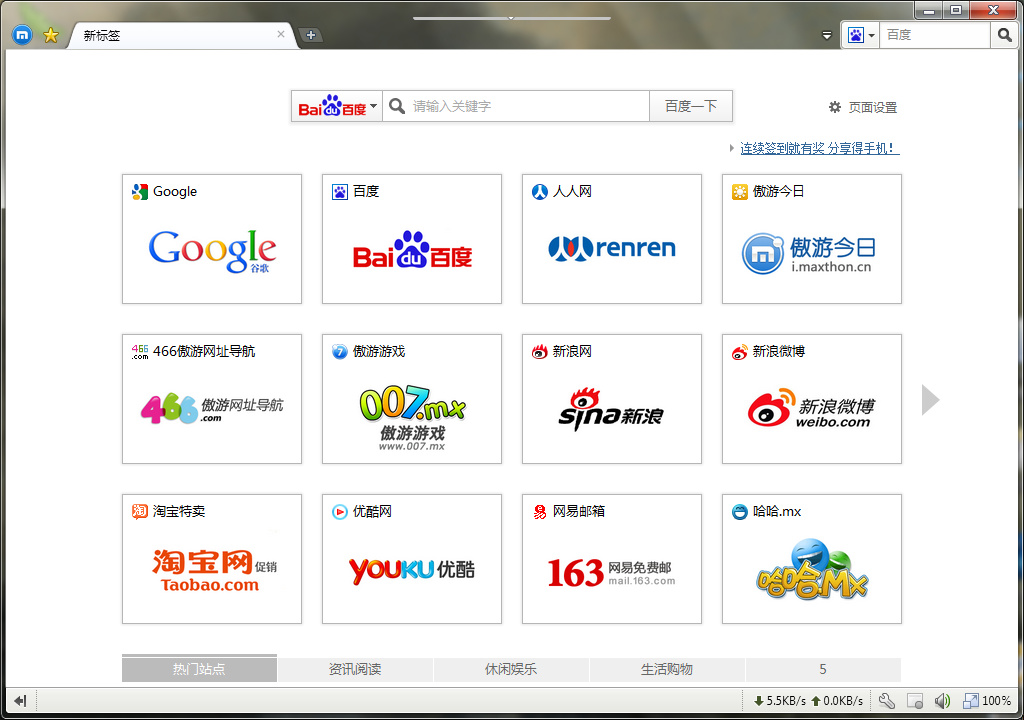This screenshot has height=720, width=1024.
Task: Click the 百度 paw favicon in tile header
Action: pyautogui.click(x=340, y=191)
